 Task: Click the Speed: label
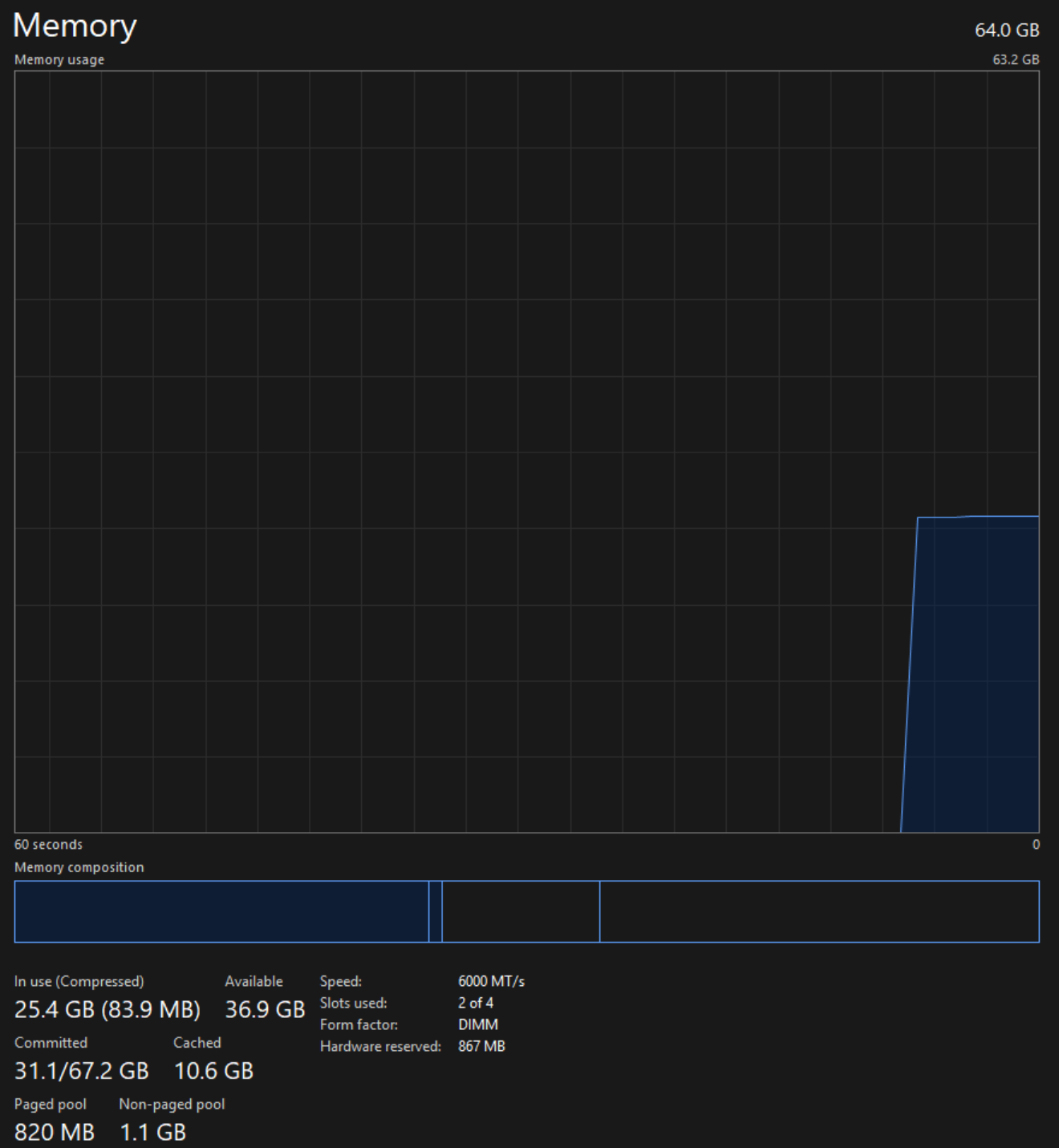click(x=341, y=981)
